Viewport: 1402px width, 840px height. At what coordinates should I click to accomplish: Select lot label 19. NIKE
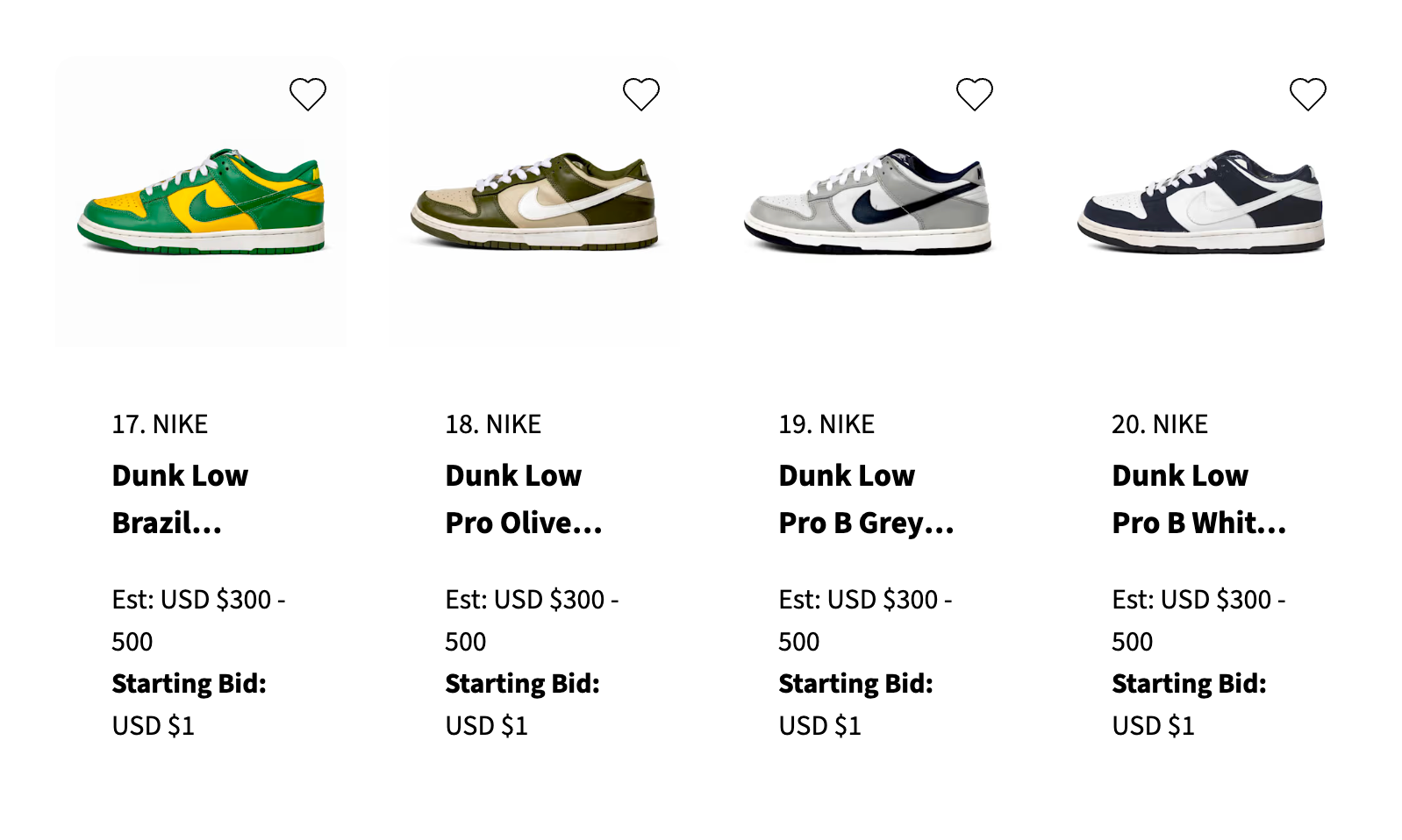[826, 424]
